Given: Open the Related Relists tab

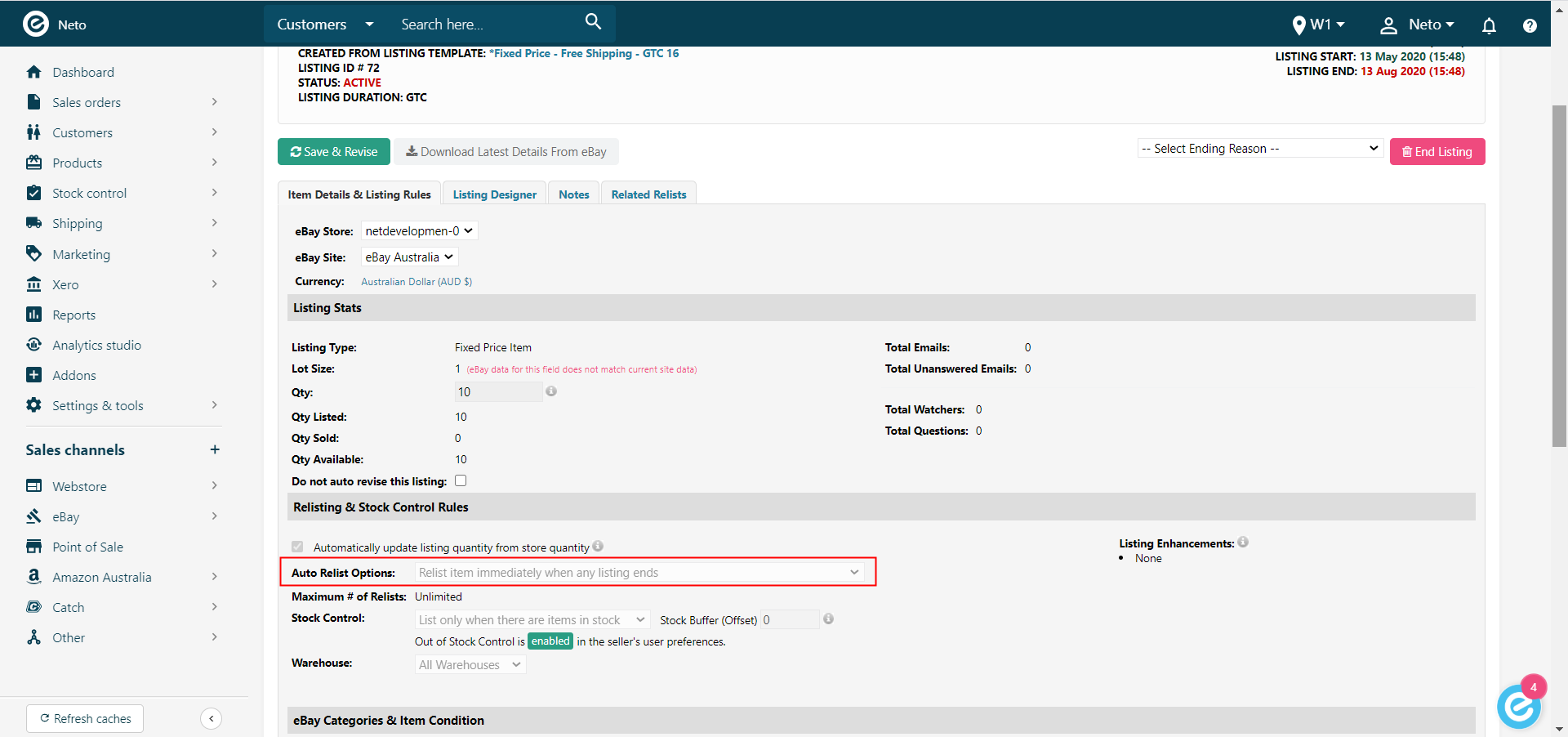Looking at the screenshot, I should 649,194.
